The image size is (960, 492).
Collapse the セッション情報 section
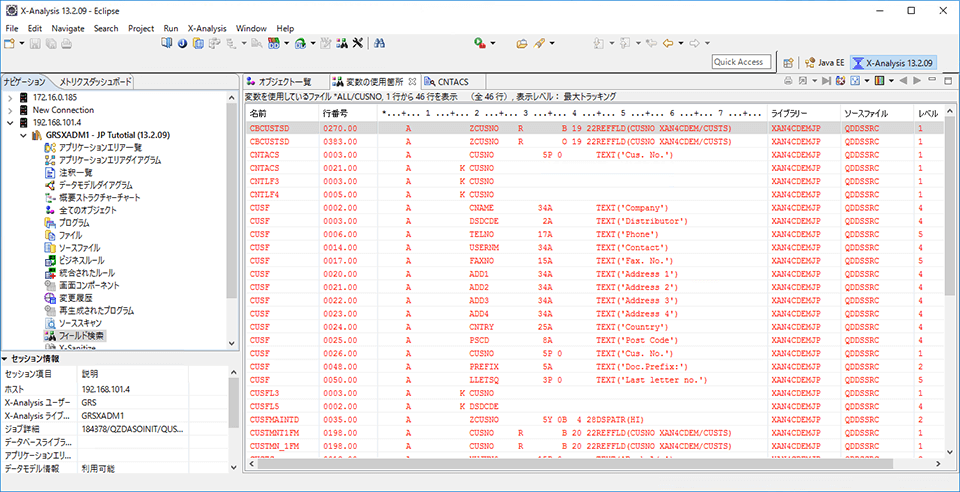click(5, 359)
